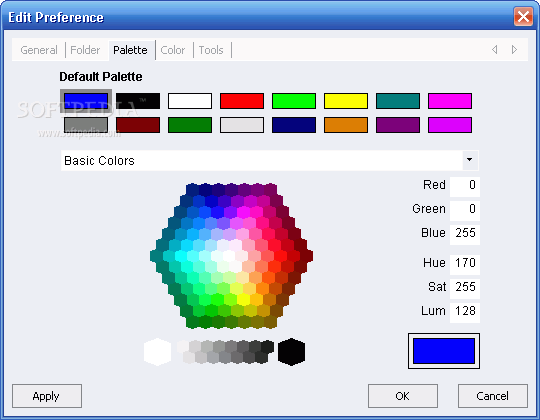Select the second-row magenta palette swatch

450,125
